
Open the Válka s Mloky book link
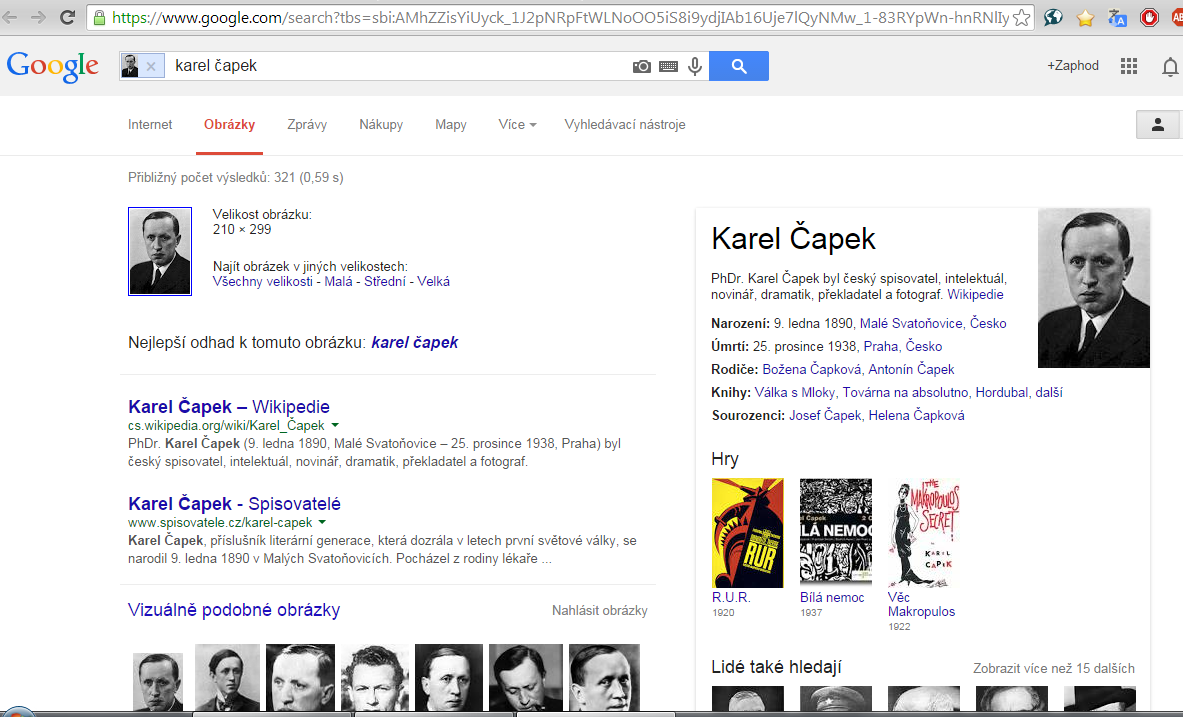click(x=795, y=392)
